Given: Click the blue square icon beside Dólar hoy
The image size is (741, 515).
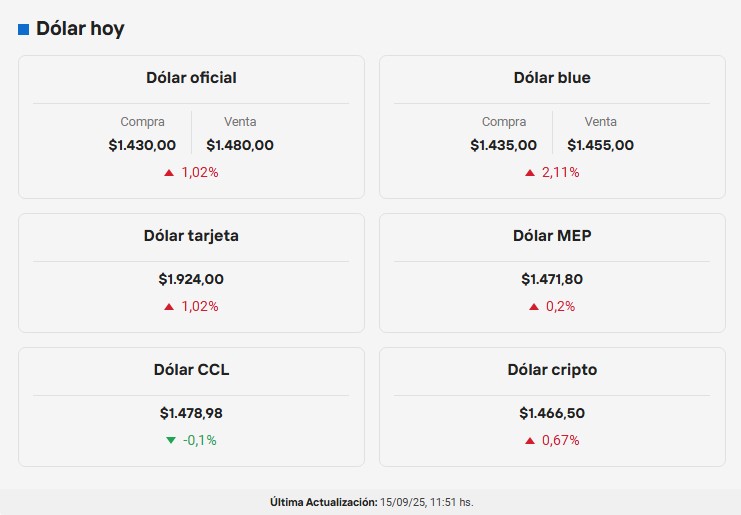Looking at the screenshot, I should [x=23, y=30].
